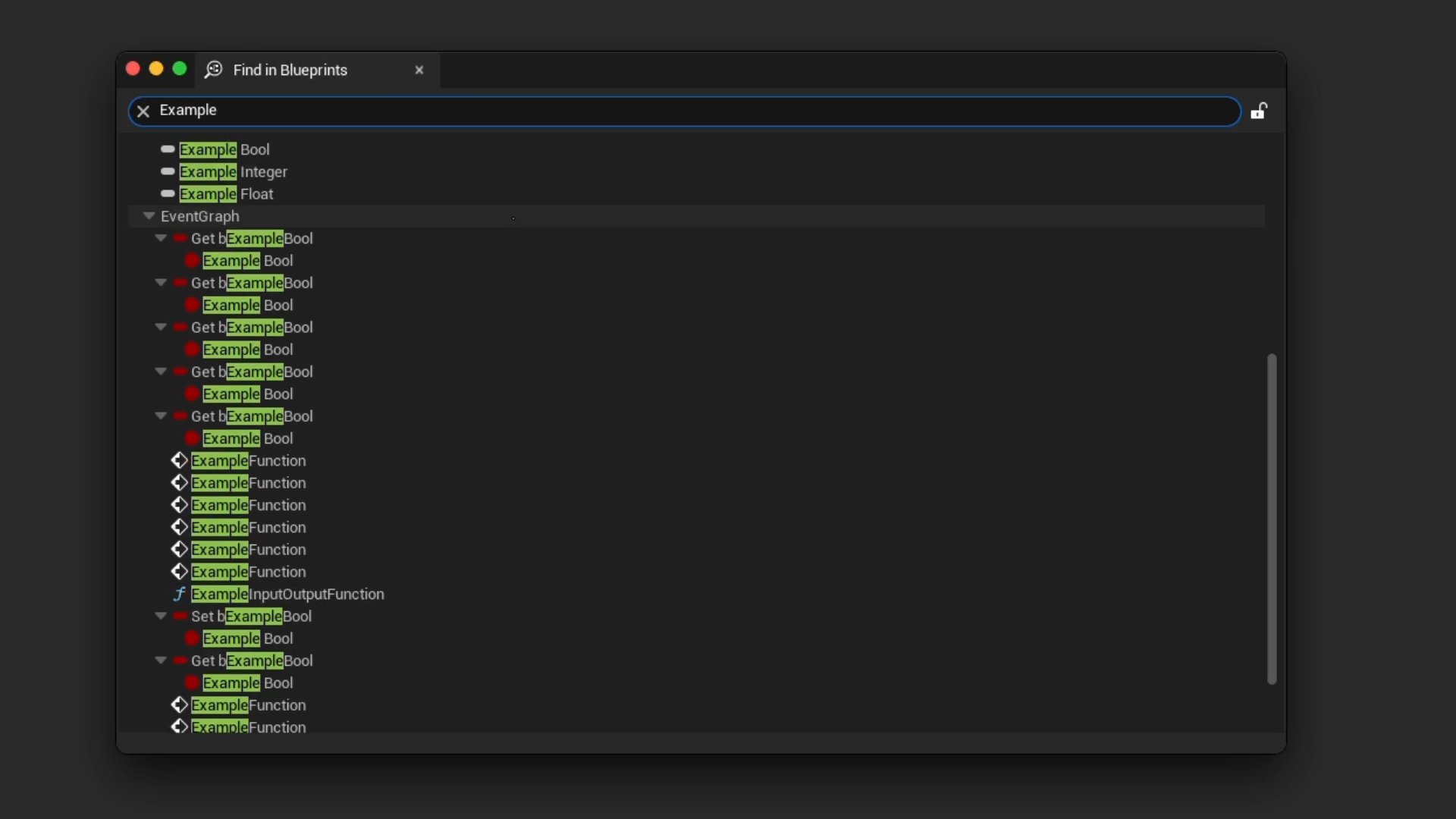The width and height of the screenshot is (1456, 819).
Task: Click the green macOS fullscreen window button
Action: (180, 69)
